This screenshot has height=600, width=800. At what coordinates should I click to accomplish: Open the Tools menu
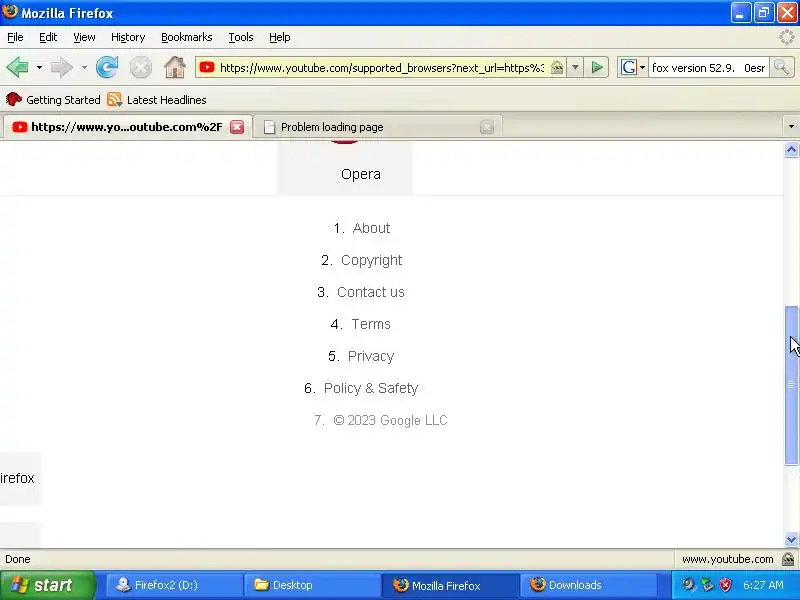click(x=241, y=37)
